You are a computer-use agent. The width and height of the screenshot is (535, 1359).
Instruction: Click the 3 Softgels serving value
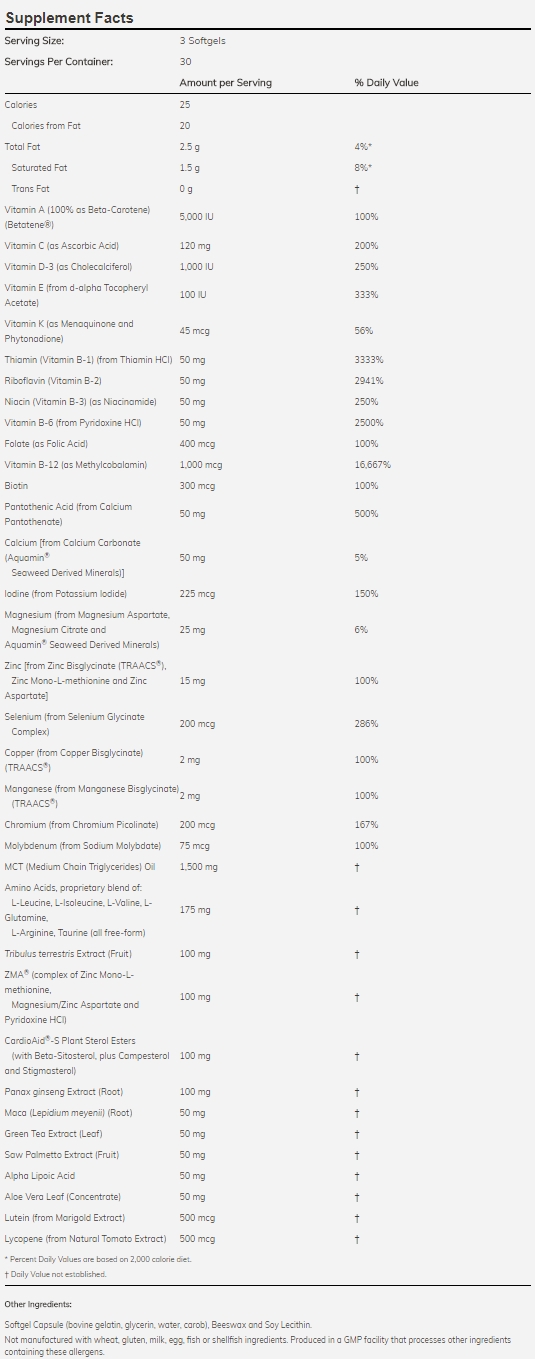pos(201,41)
